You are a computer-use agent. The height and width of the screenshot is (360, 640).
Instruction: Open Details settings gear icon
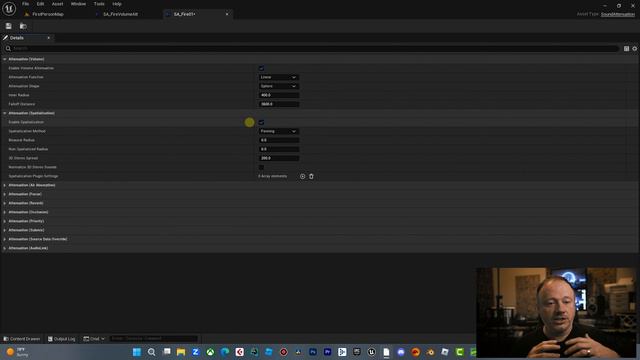click(635, 49)
